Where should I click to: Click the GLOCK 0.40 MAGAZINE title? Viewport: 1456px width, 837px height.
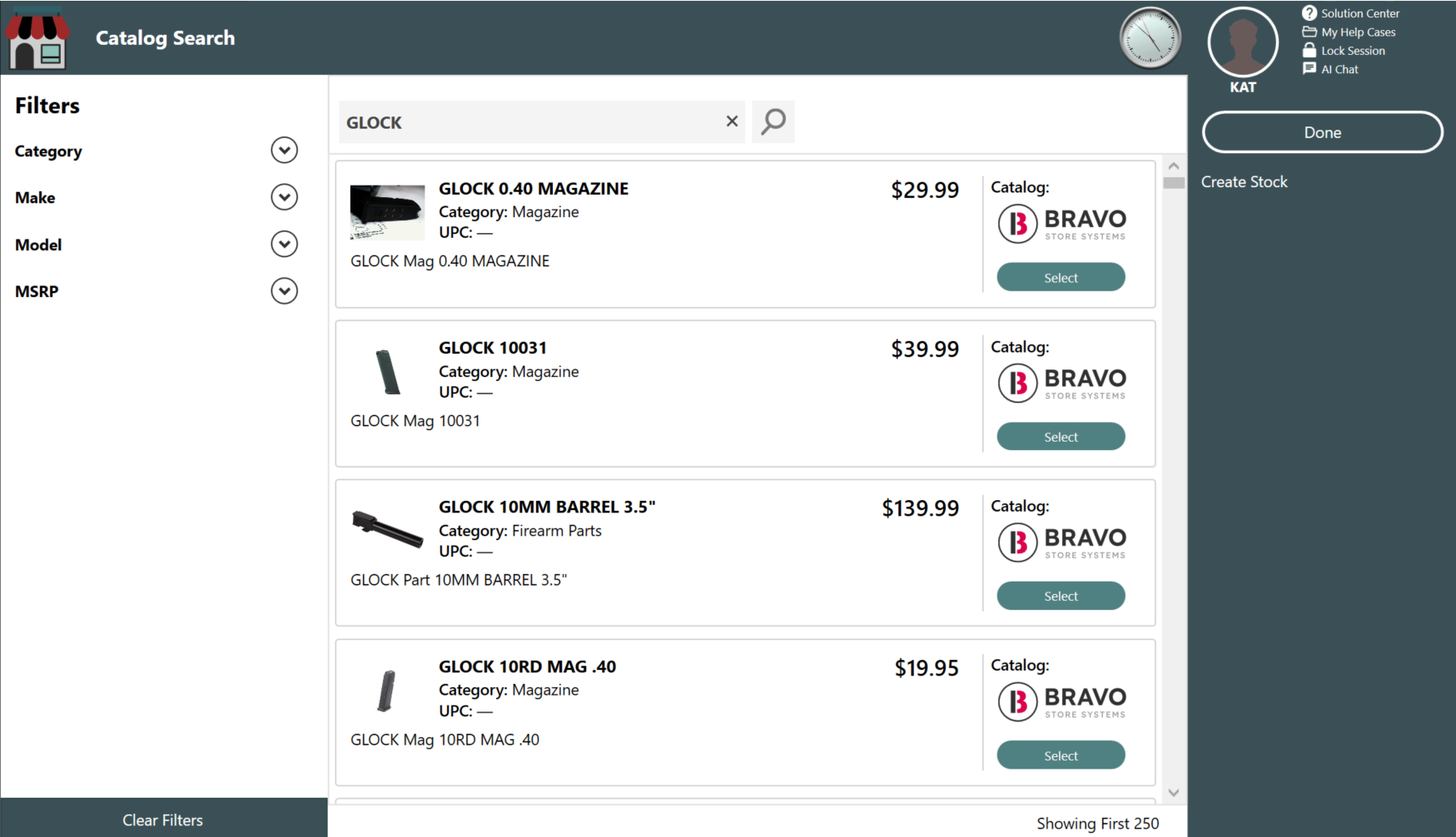(534, 189)
